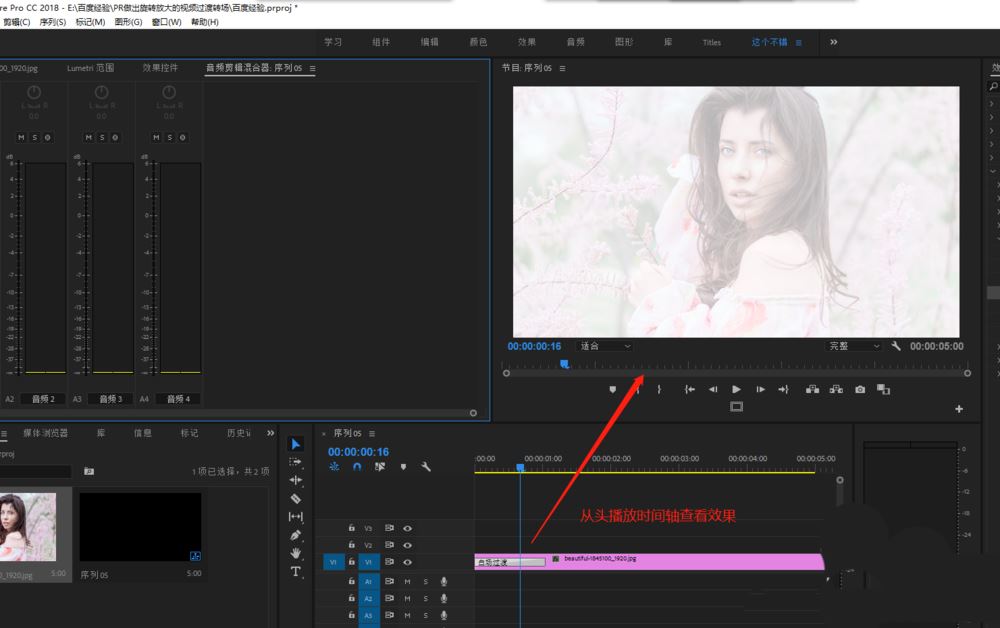This screenshot has width=1000, height=628.
Task: Go to In point in program monitor
Action: [689, 390]
